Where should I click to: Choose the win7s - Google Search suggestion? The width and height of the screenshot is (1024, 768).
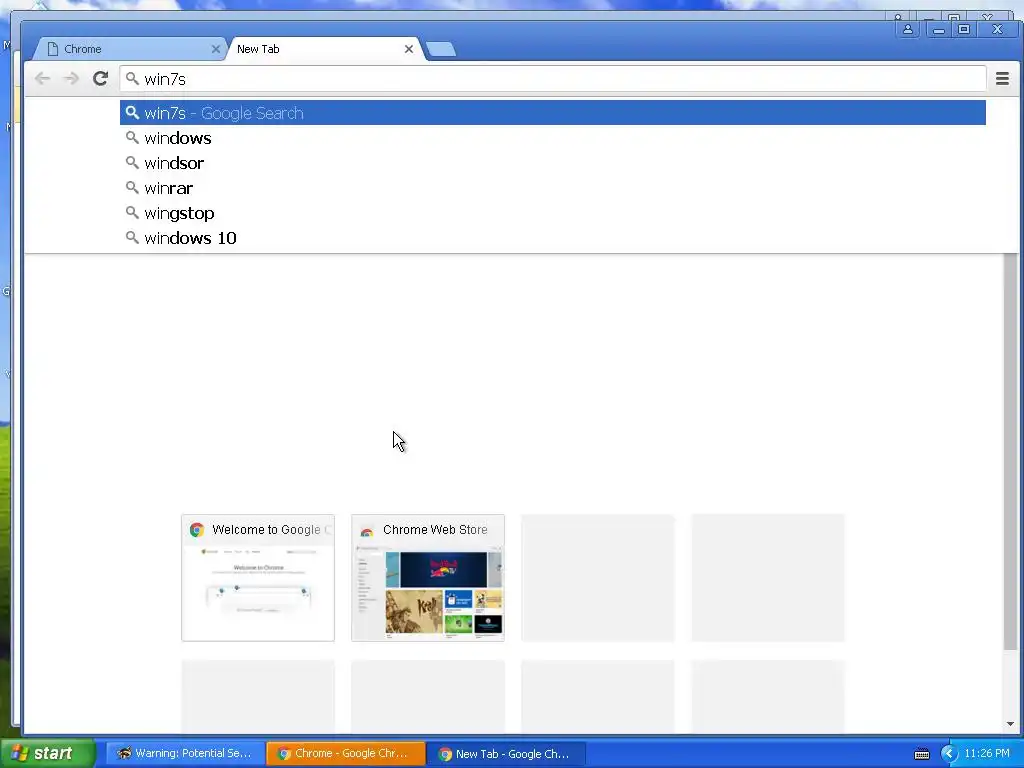pos(552,113)
